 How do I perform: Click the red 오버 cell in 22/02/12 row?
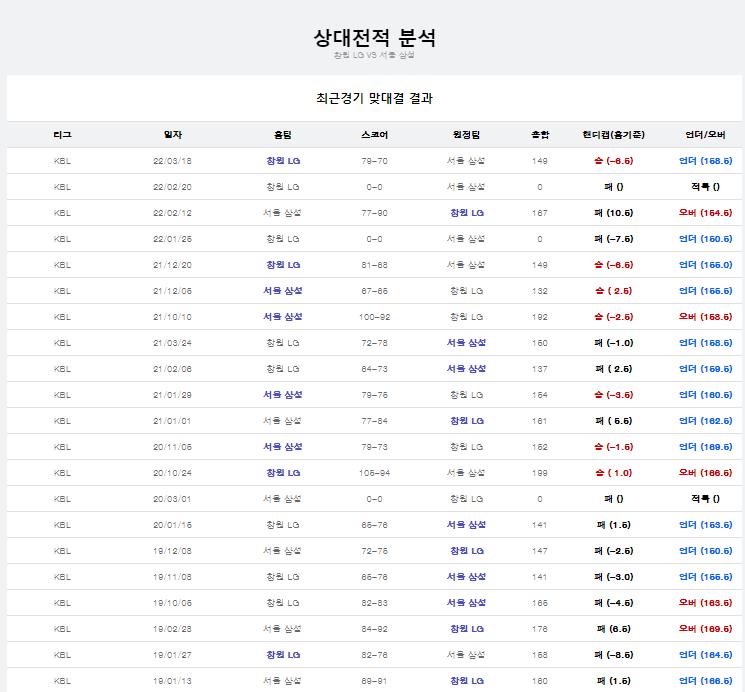(705, 213)
